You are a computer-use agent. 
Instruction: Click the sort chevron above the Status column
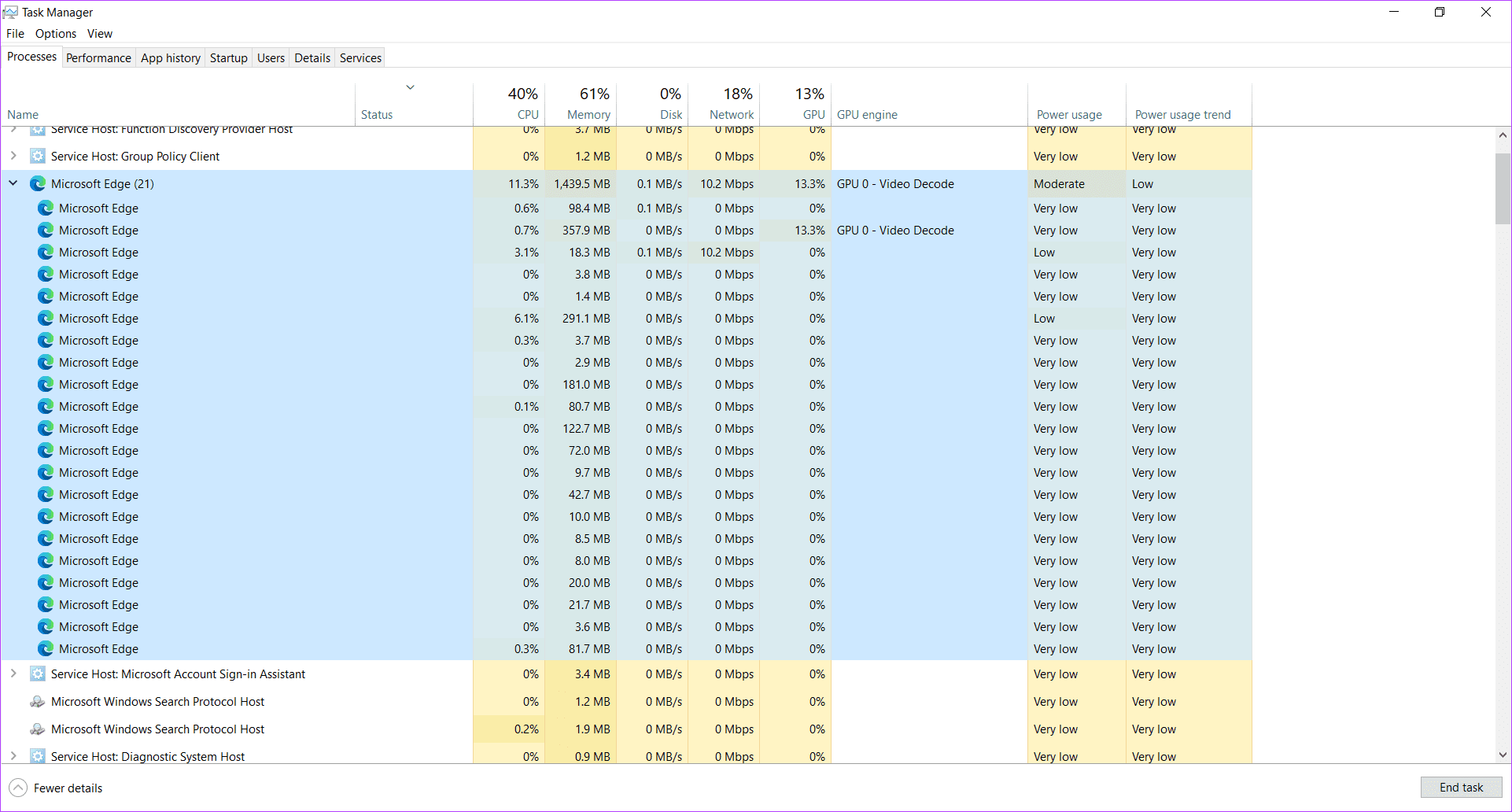(x=410, y=87)
